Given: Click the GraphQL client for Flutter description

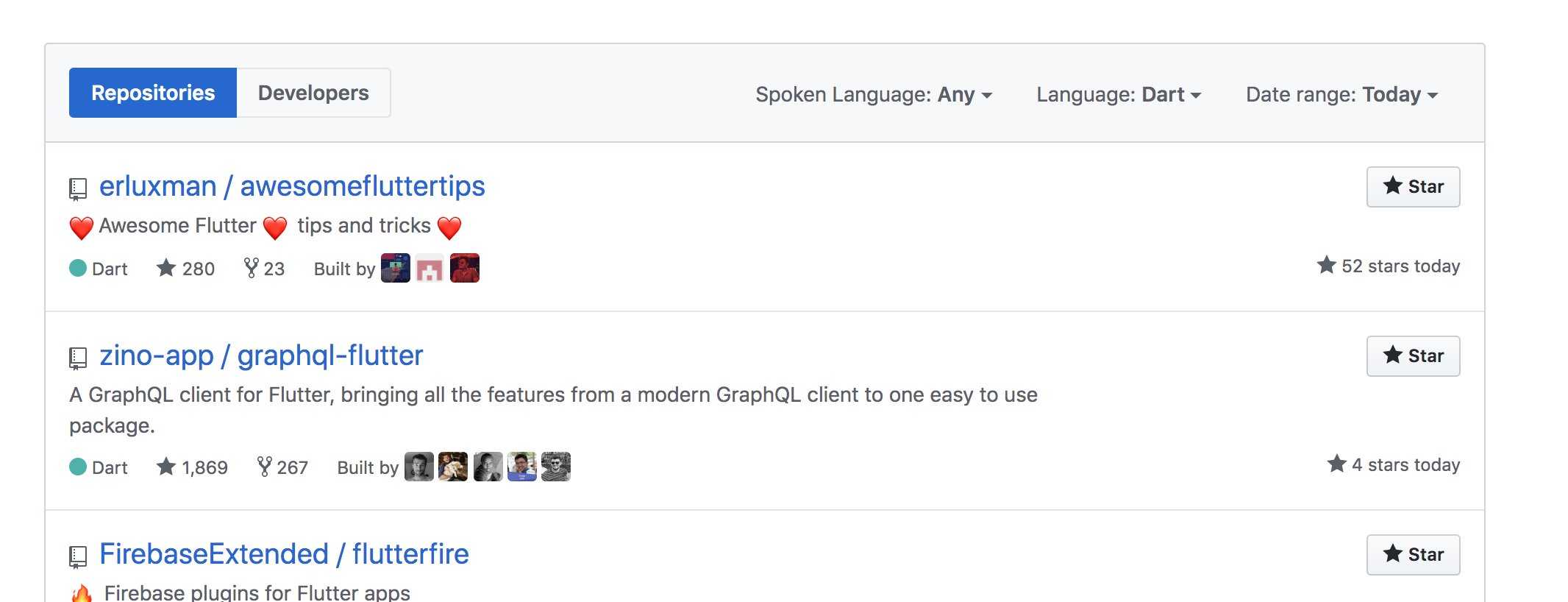Looking at the screenshot, I should click(x=553, y=410).
